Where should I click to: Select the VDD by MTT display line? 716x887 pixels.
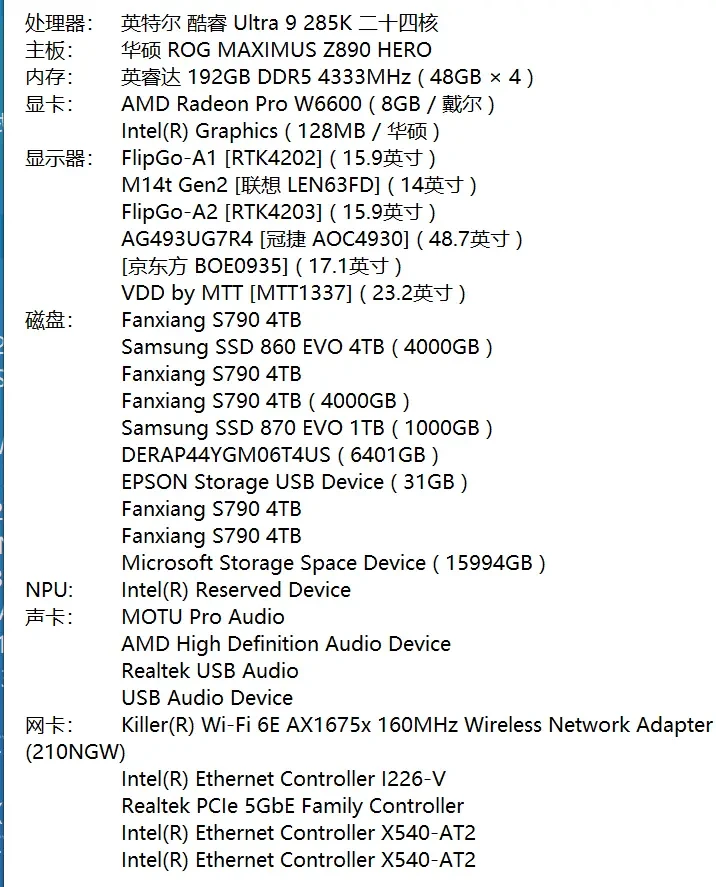(x=293, y=292)
